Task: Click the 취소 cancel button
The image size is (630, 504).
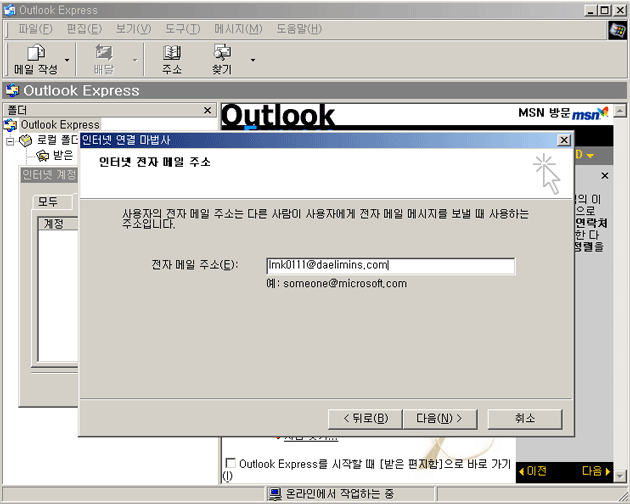Action: pyautogui.click(x=525, y=419)
